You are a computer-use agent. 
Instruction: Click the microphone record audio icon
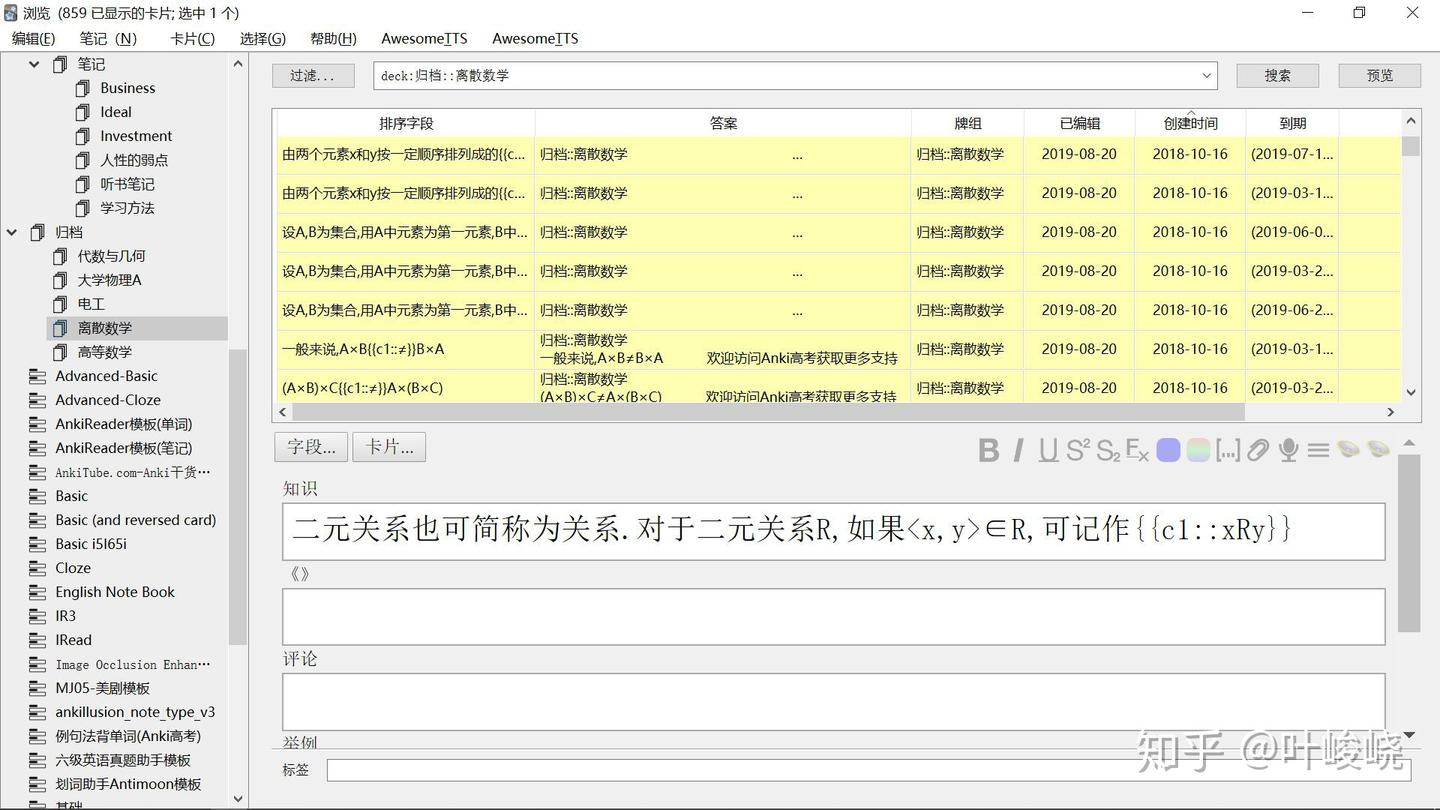coord(1288,451)
